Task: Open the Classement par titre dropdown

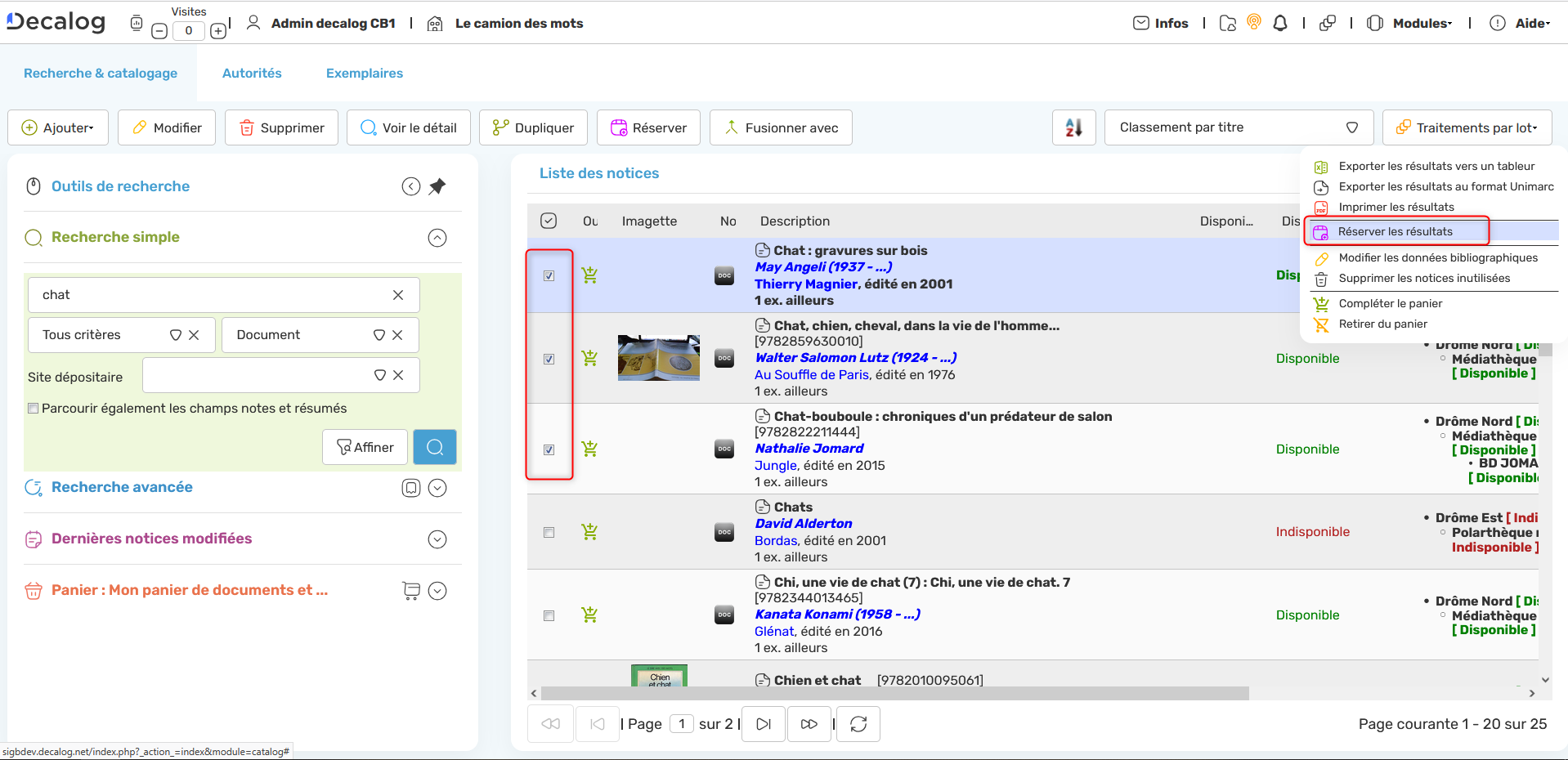Action: [x=1238, y=127]
